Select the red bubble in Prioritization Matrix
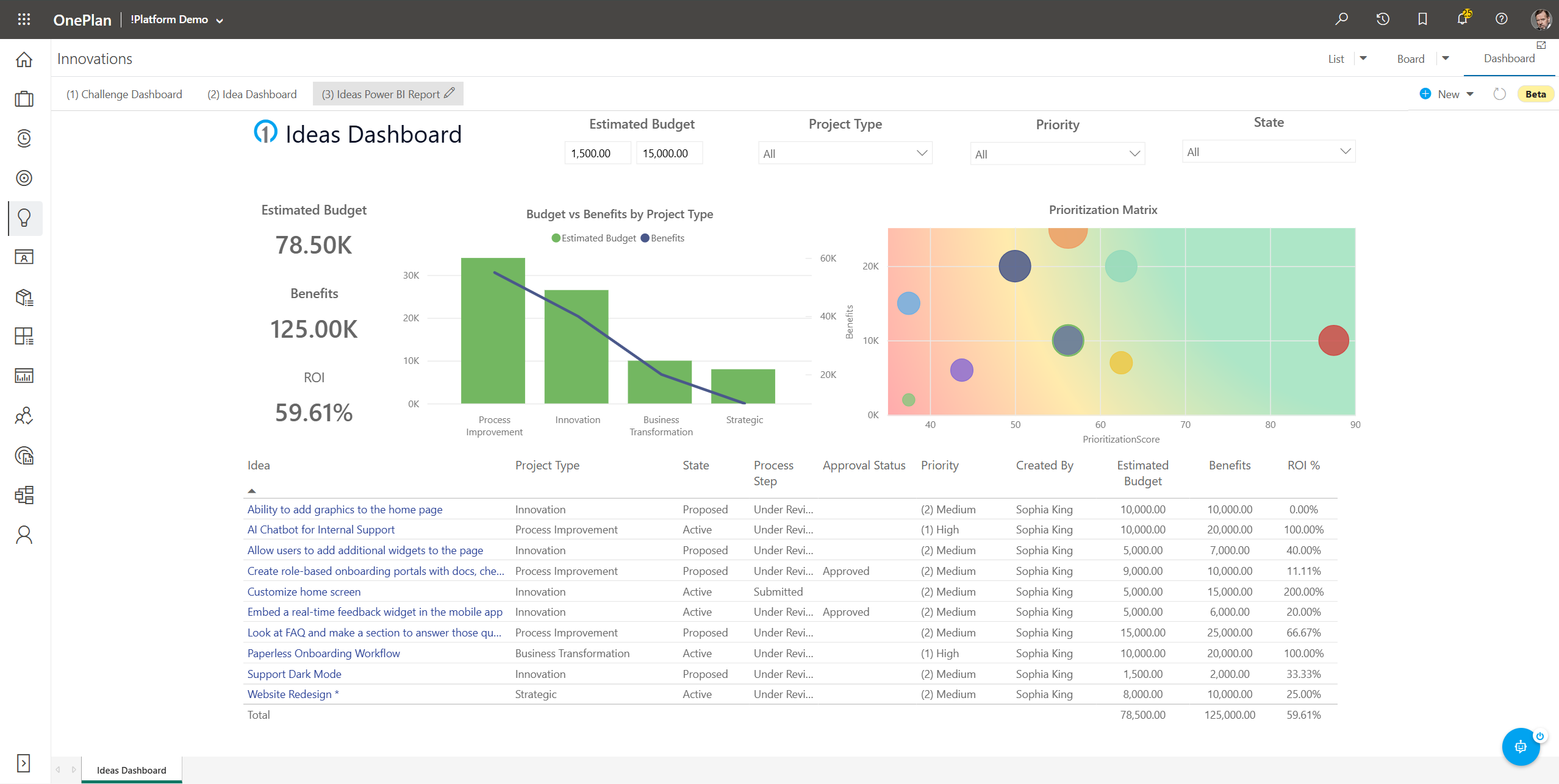The width and height of the screenshot is (1559, 784). (x=1333, y=340)
